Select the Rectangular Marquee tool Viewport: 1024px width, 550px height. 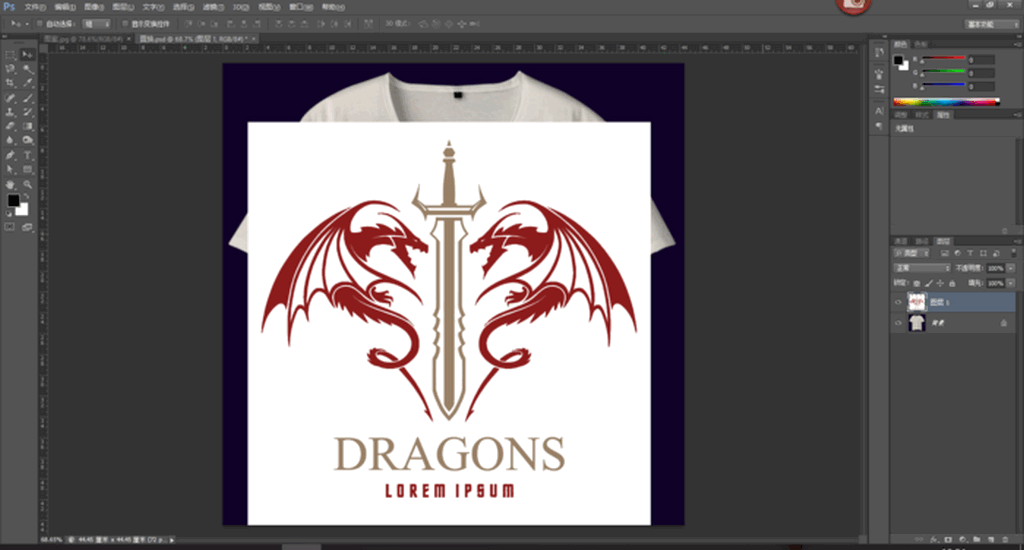click(x=10, y=54)
